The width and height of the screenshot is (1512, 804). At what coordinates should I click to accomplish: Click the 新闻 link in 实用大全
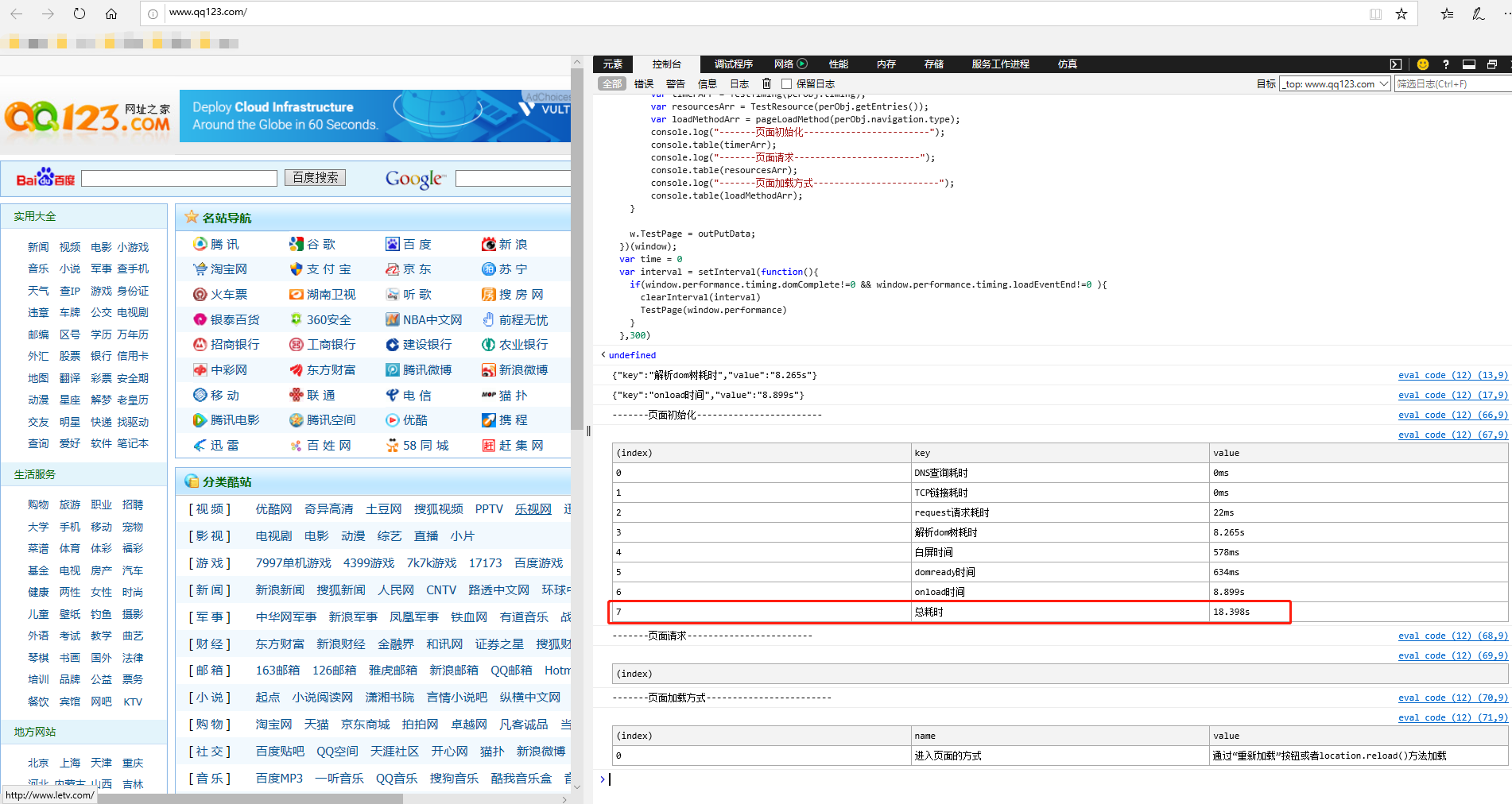coord(38,247)
